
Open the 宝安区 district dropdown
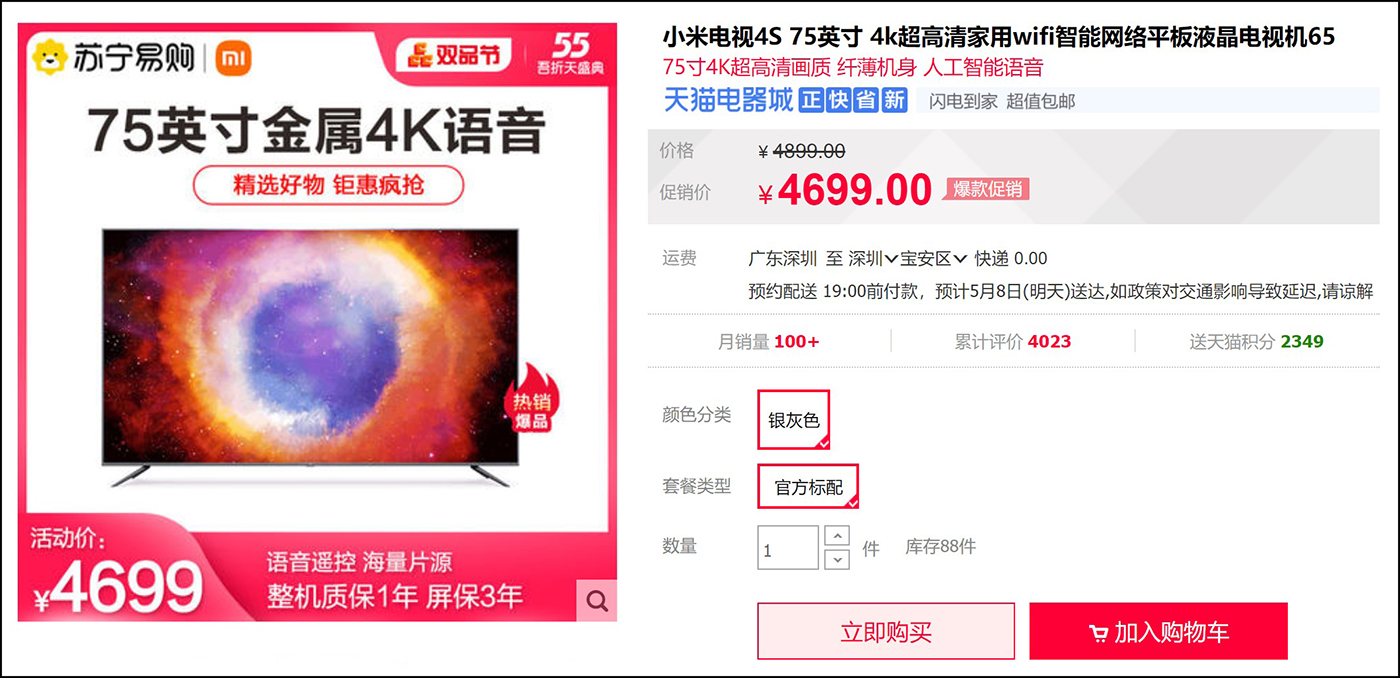934,258
